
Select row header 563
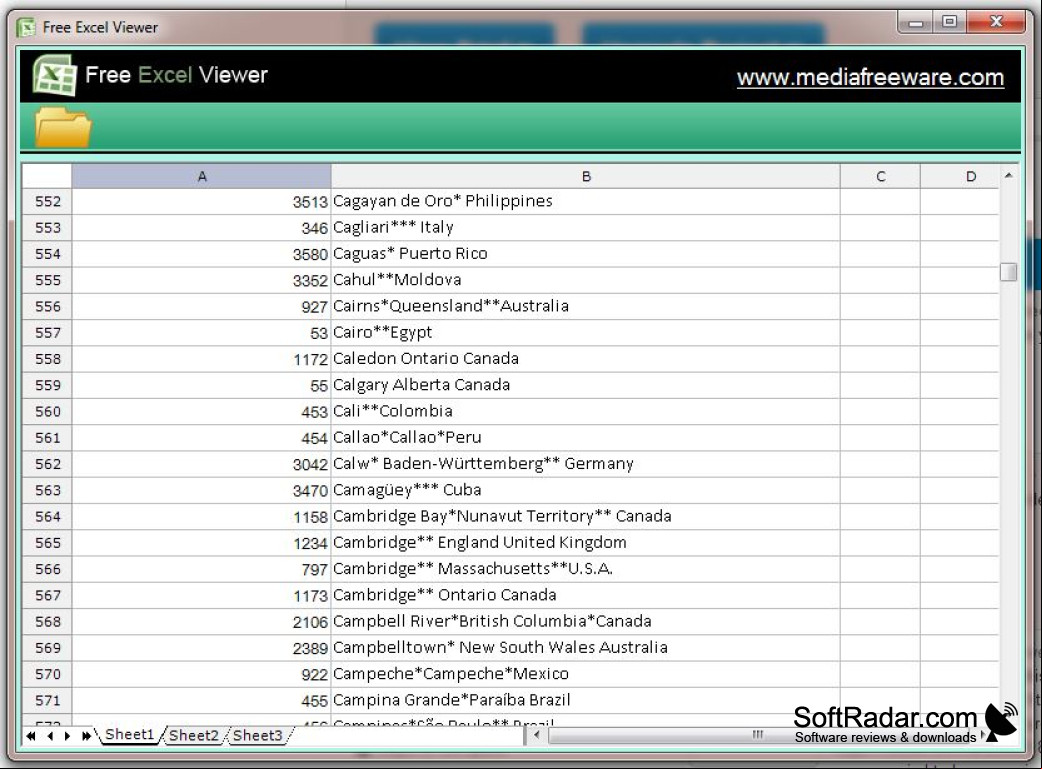(47, 491)
